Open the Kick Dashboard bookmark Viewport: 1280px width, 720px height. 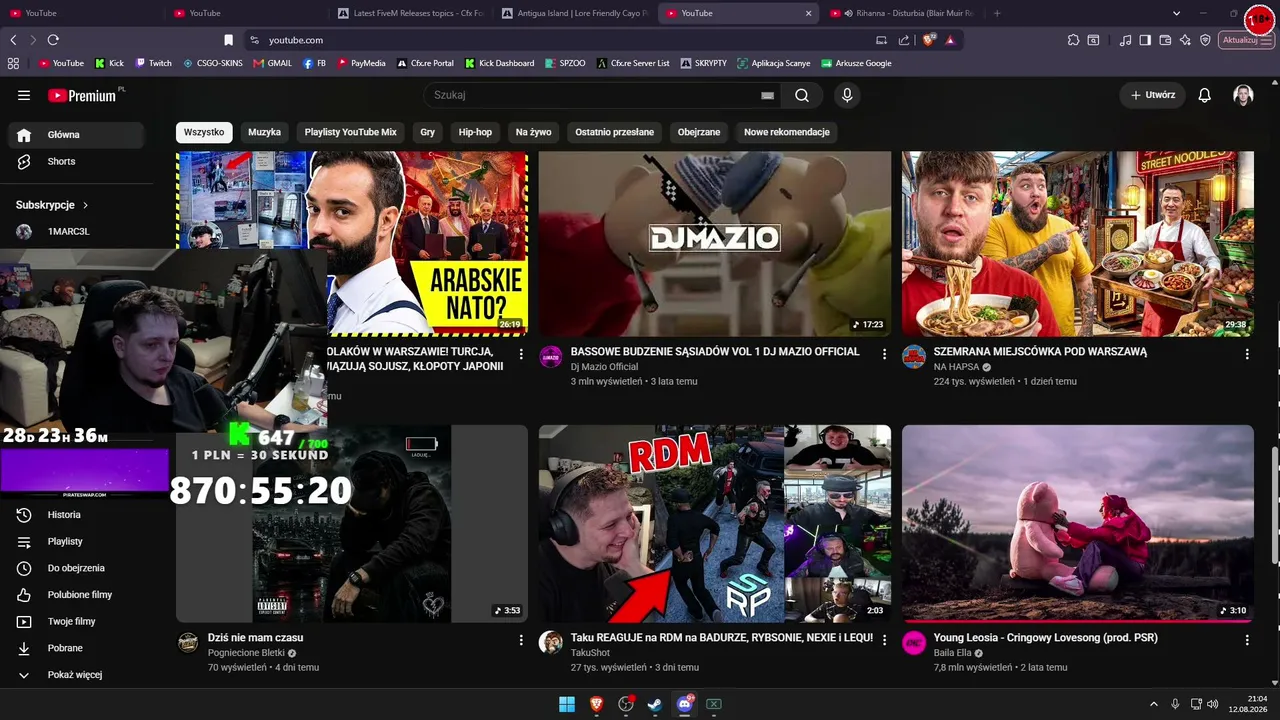pyautogui.click(x=498, y=63)
